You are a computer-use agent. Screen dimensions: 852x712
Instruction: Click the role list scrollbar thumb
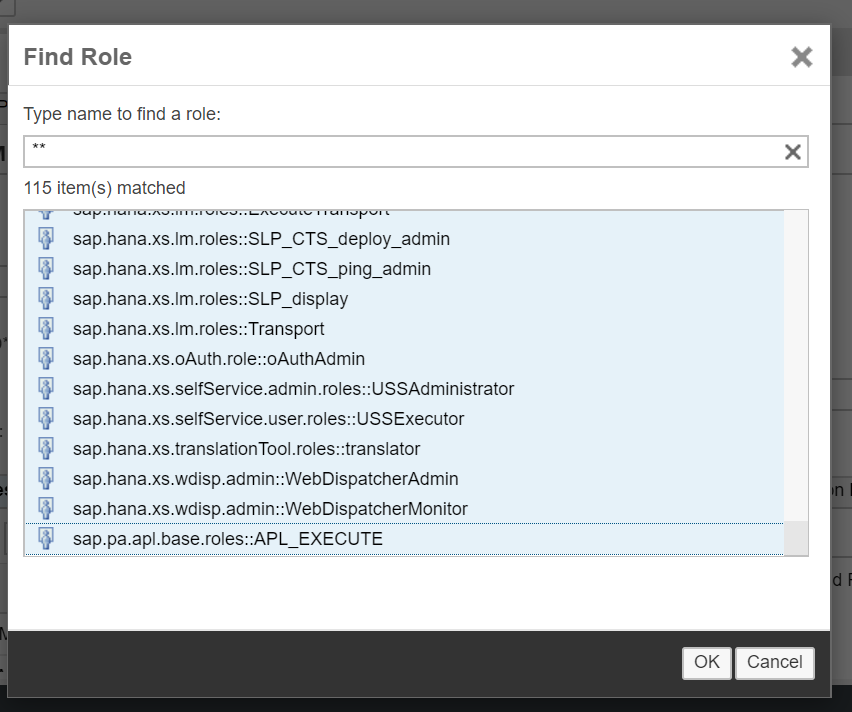796,538
